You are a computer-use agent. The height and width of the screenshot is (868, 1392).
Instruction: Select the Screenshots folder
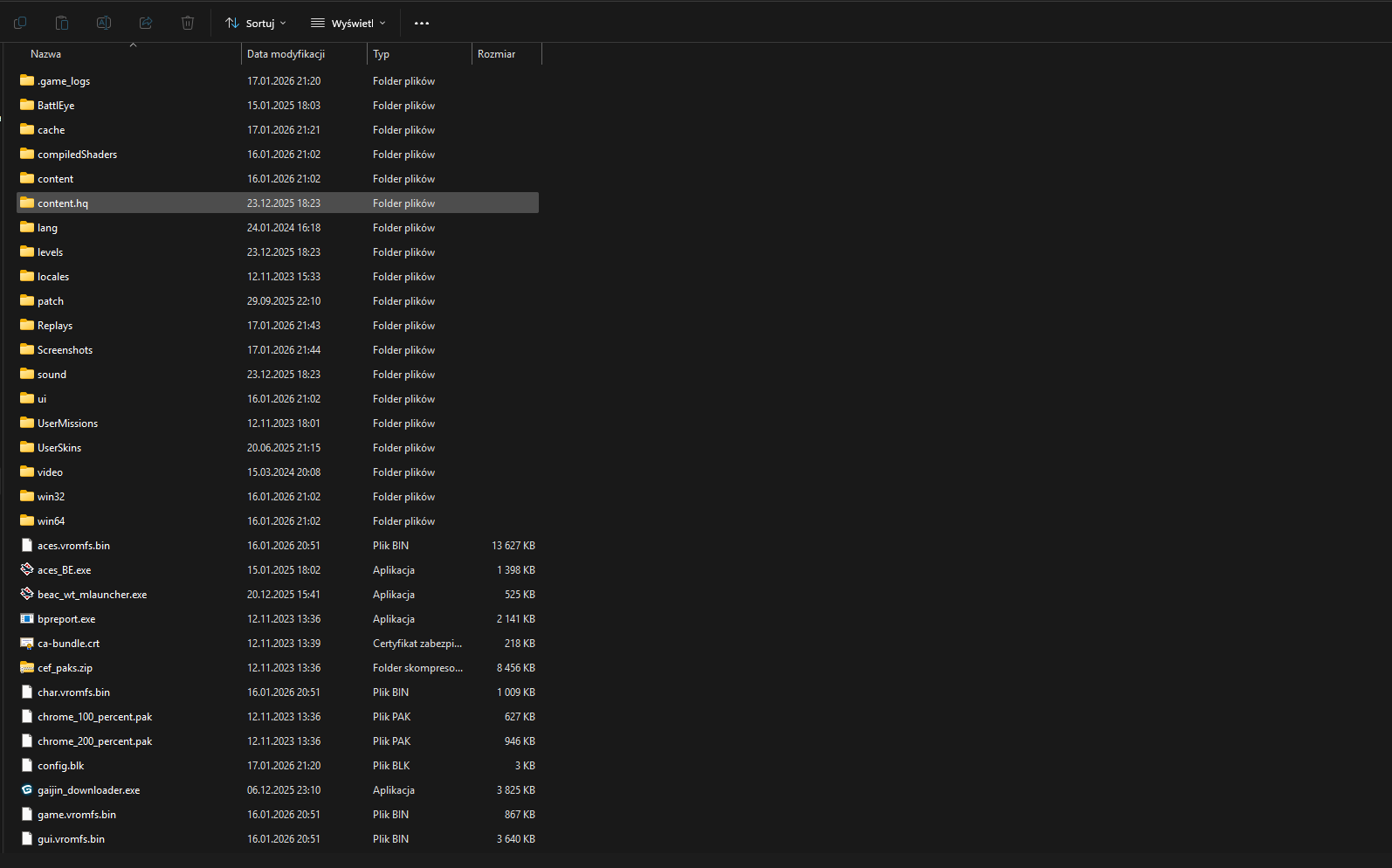tap(65, 350)
